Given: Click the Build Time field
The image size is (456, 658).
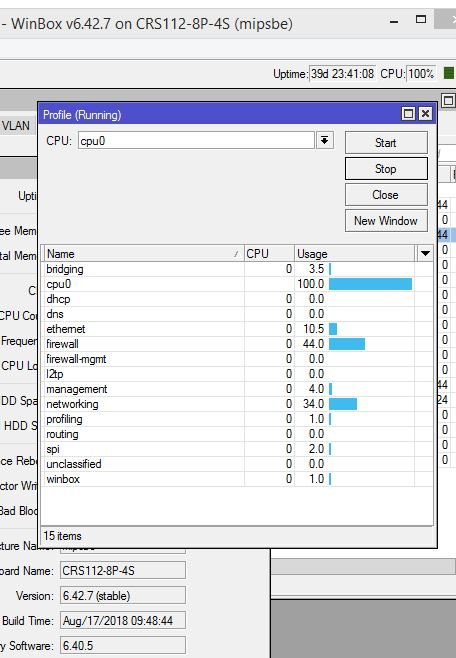Looking at the screenshot, I should [123, 621].
